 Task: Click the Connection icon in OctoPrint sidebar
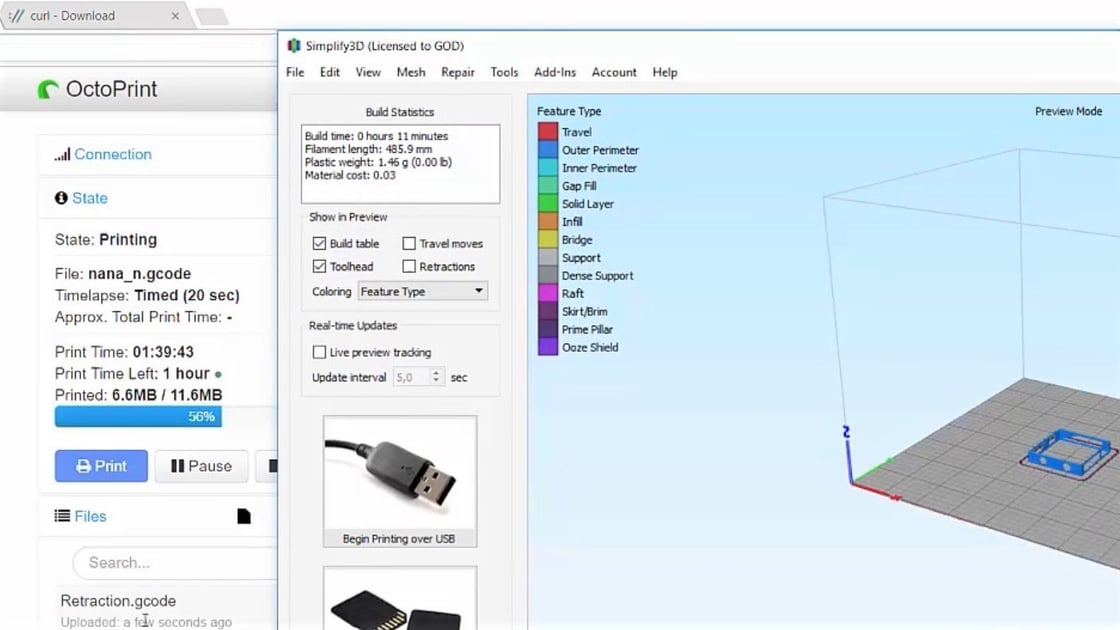click(63, 154)
